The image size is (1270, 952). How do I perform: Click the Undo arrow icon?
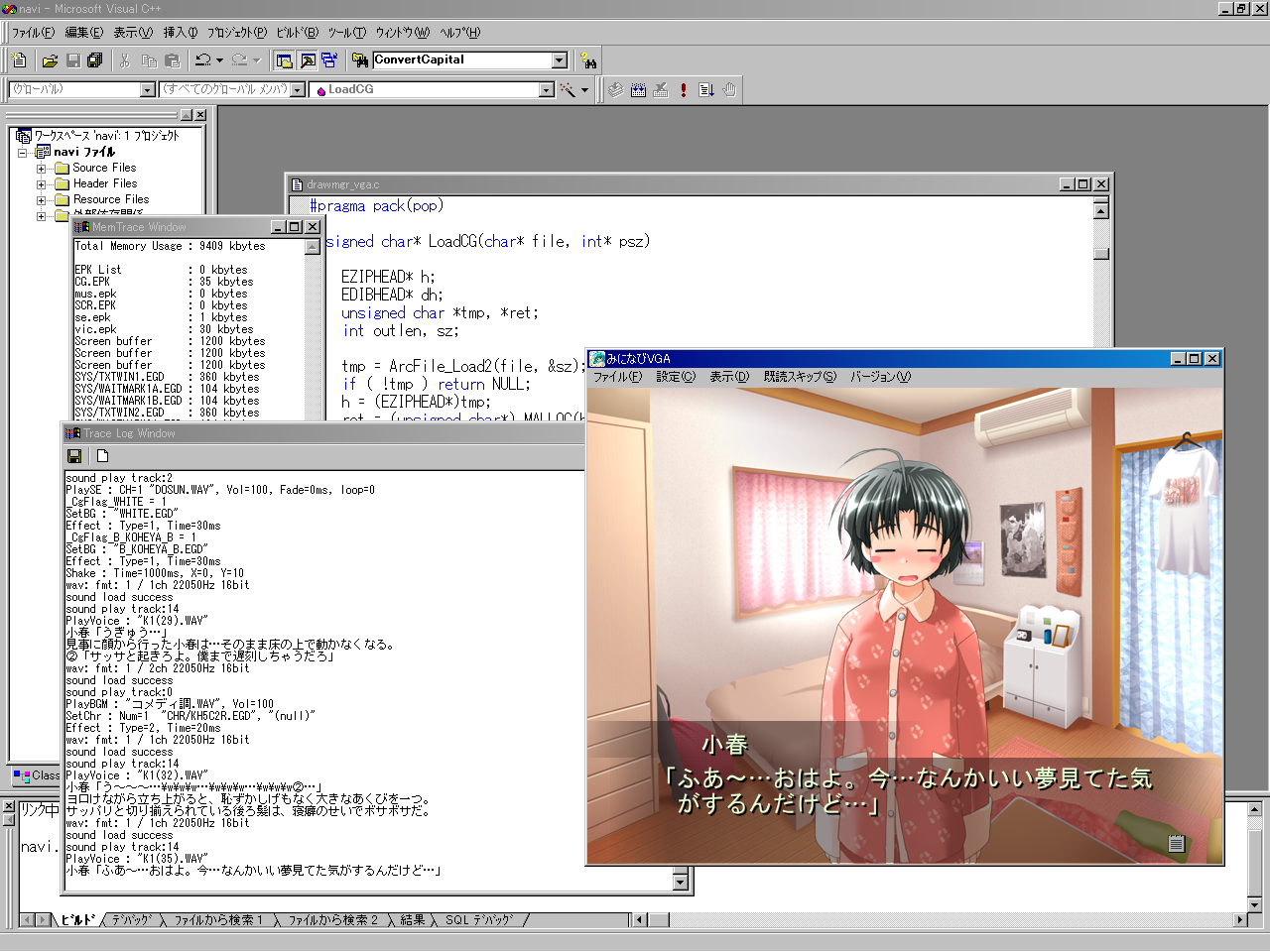(x=202, y=60)
